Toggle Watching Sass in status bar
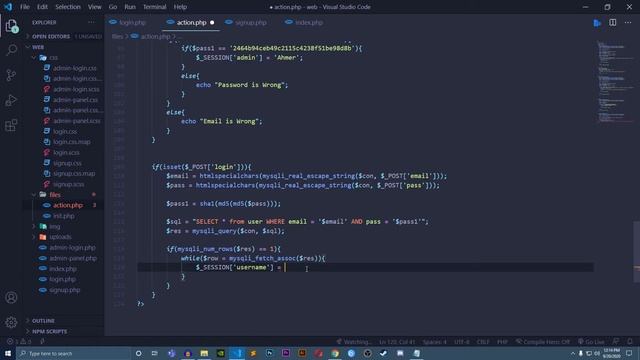640x360 pixels. [354, 341]
